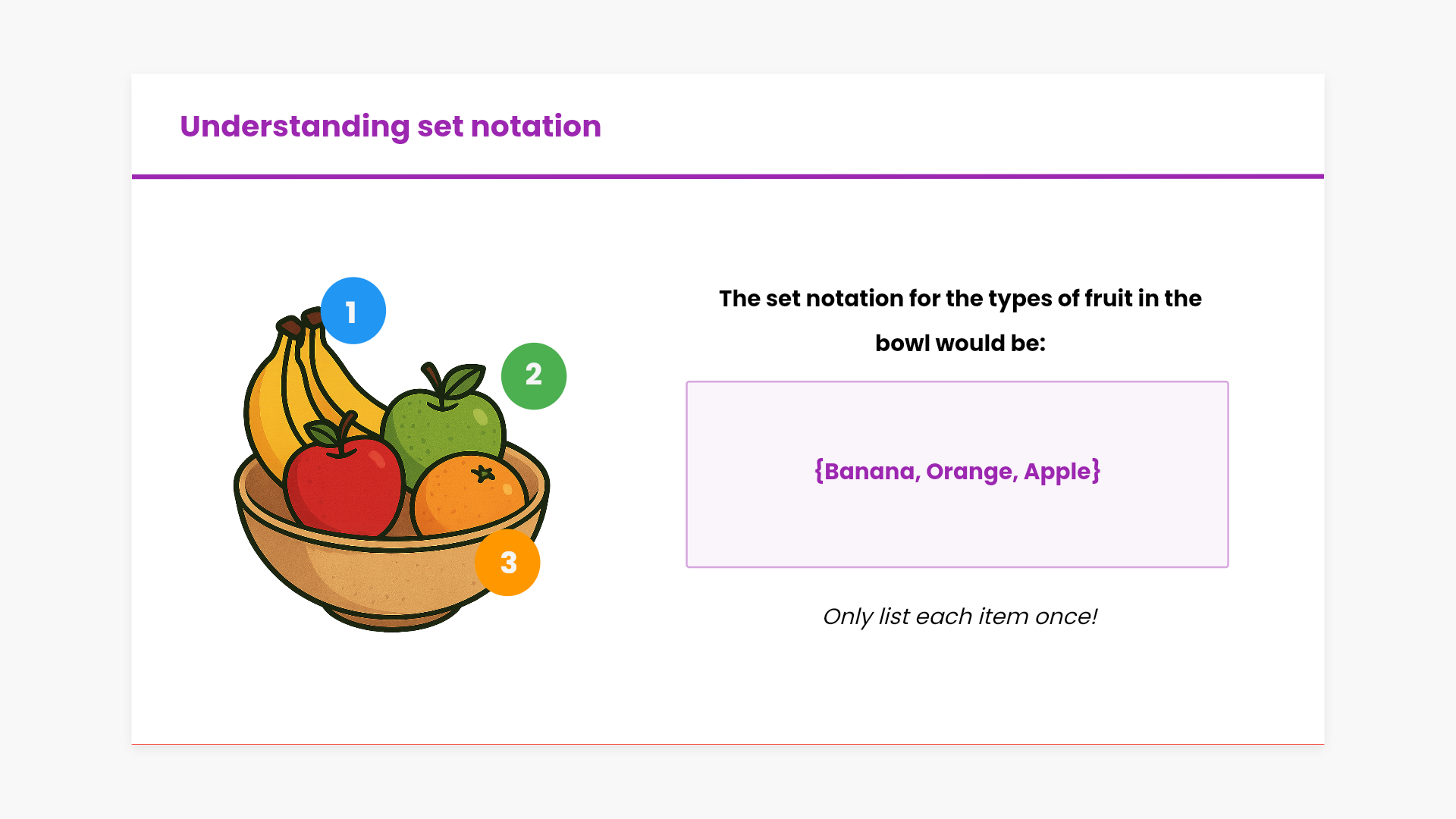Click the purple divider line under the heading
The height and width of the screenshot is (819, 1456).
(x=728, y=177)
